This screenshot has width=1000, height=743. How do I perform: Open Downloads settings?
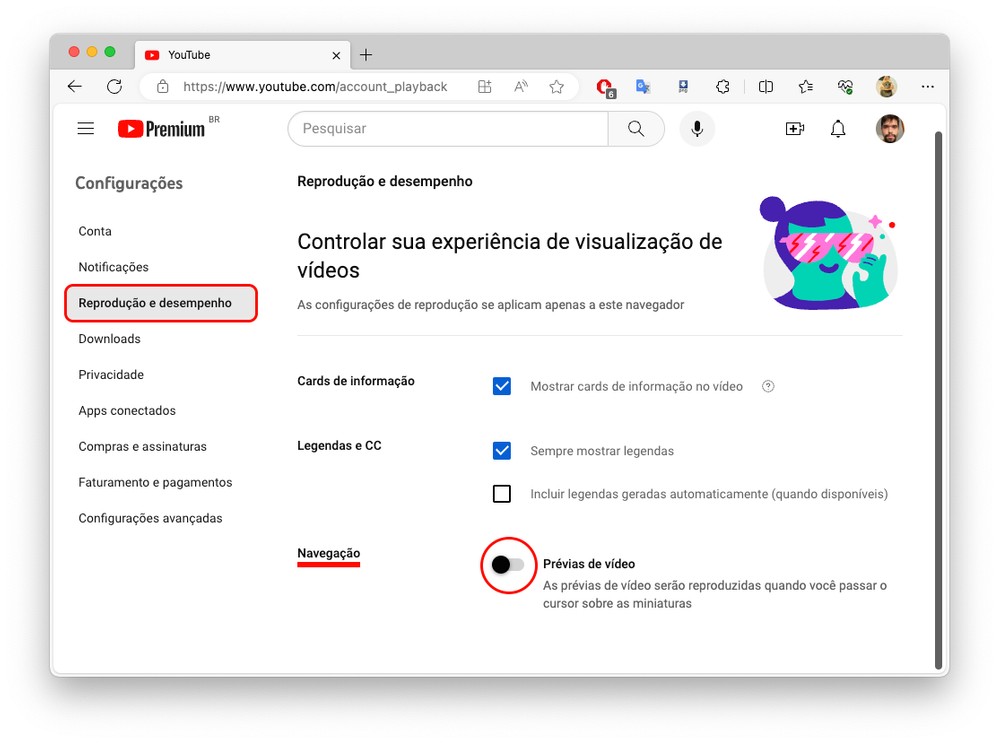[110, 339]
